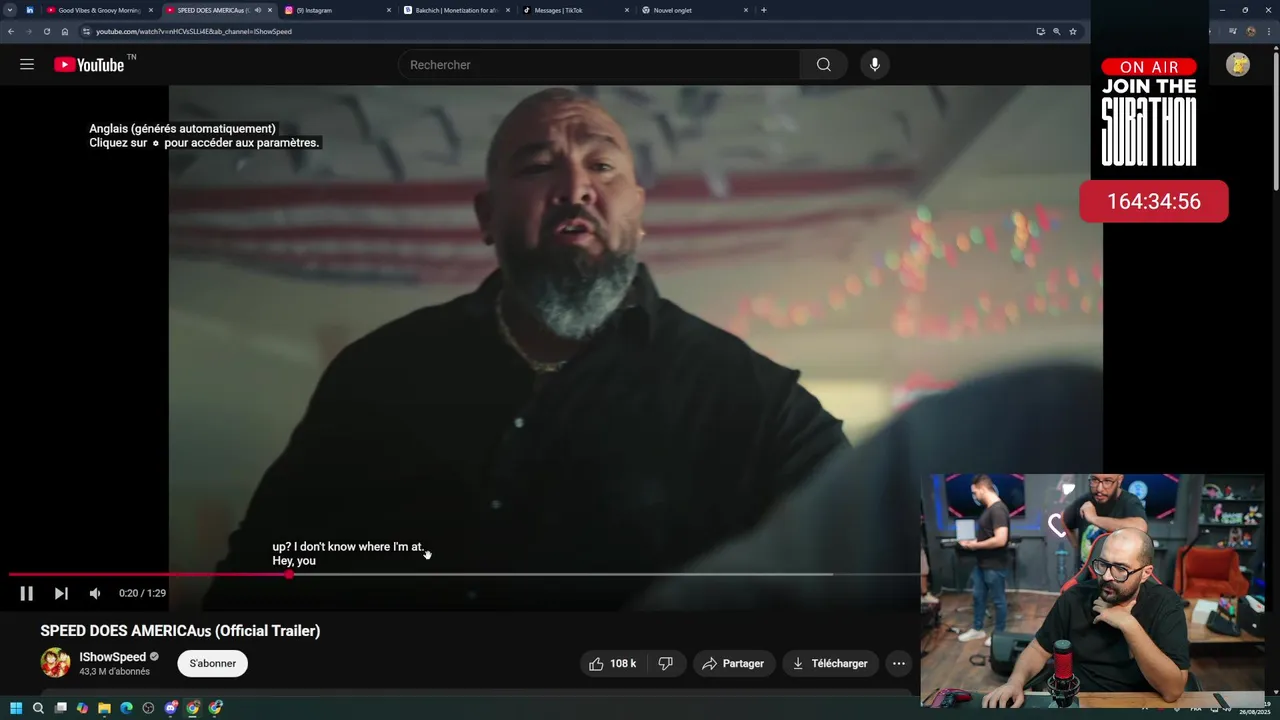Subscribe using the S'abonner button
This screenshot has width=1280, height=720.
pyautogui.click(x=213, y=663)
